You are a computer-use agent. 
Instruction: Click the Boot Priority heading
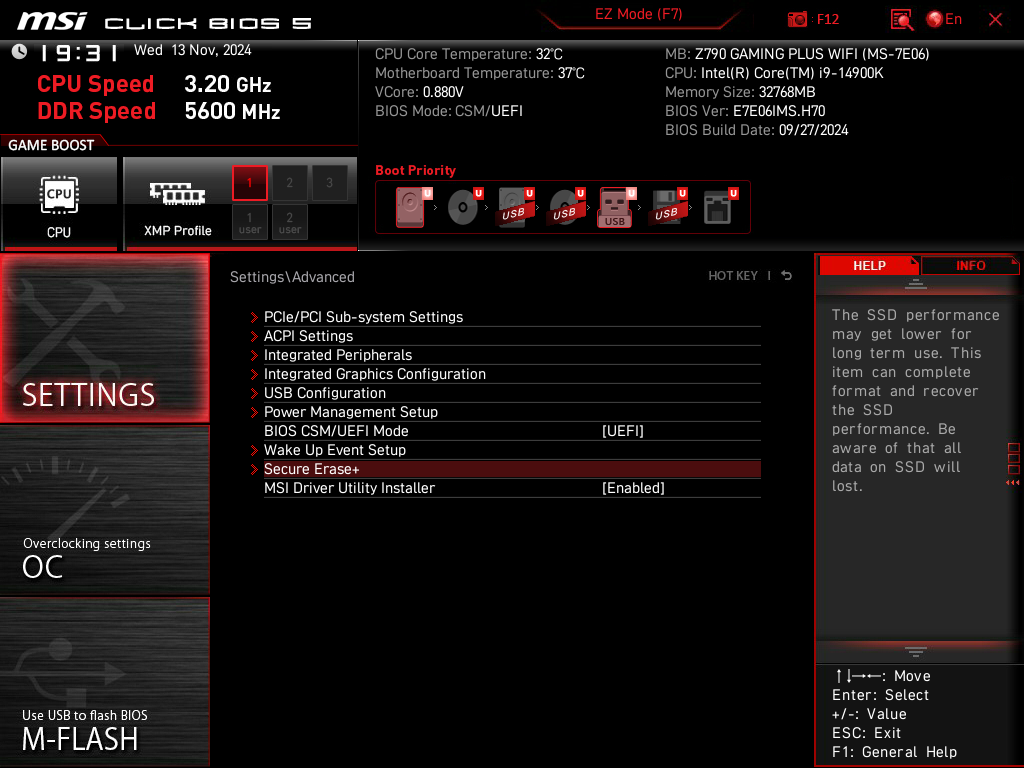415,170
